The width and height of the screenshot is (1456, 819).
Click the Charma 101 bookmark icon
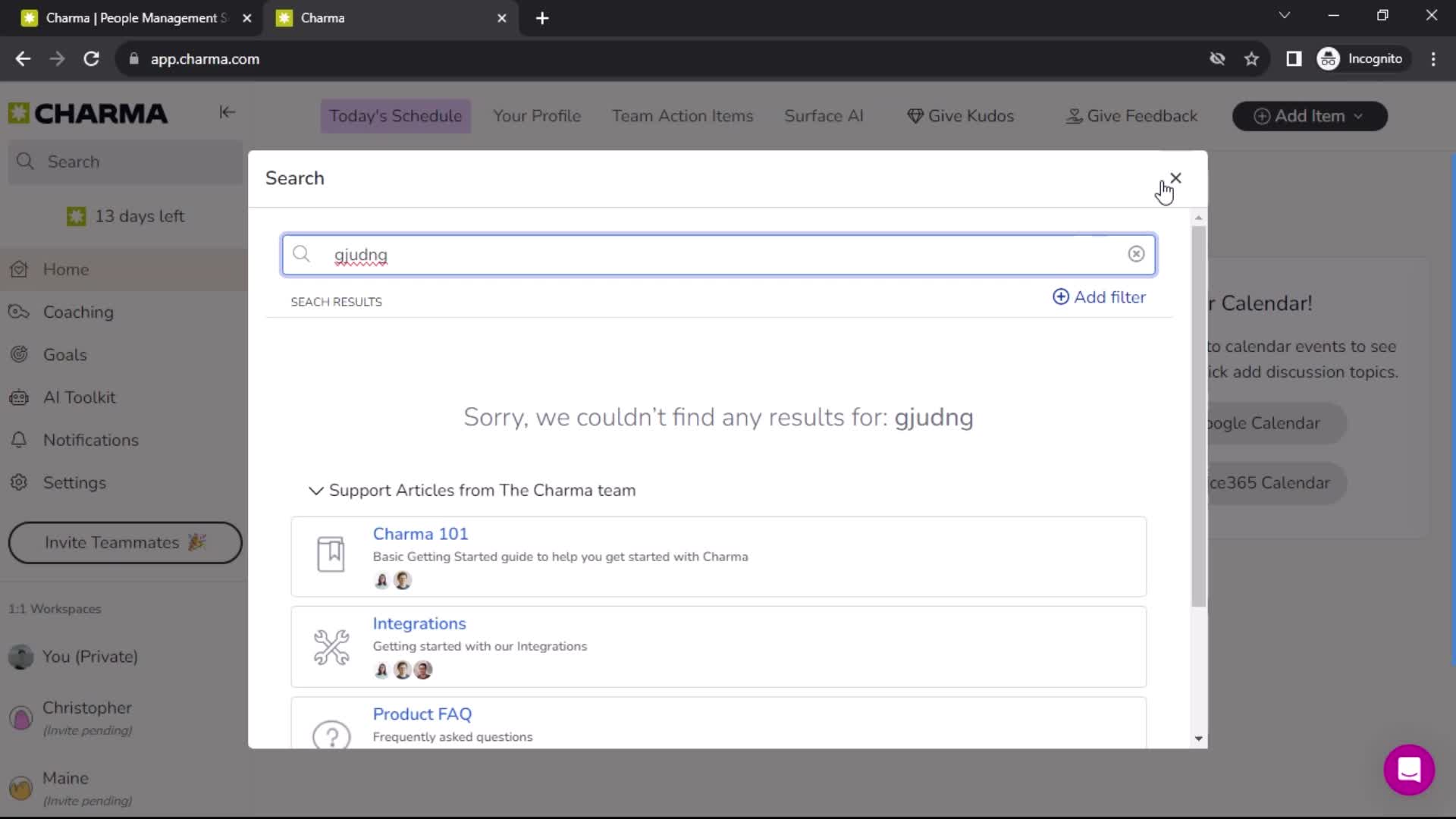[331, 554]
